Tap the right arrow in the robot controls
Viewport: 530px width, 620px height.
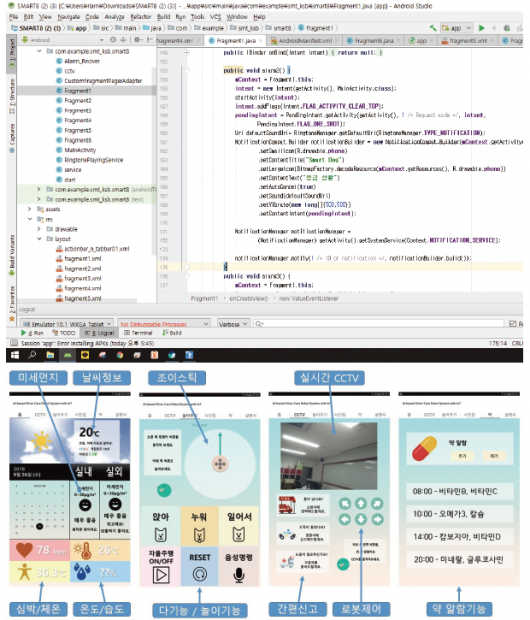point(377,519)
